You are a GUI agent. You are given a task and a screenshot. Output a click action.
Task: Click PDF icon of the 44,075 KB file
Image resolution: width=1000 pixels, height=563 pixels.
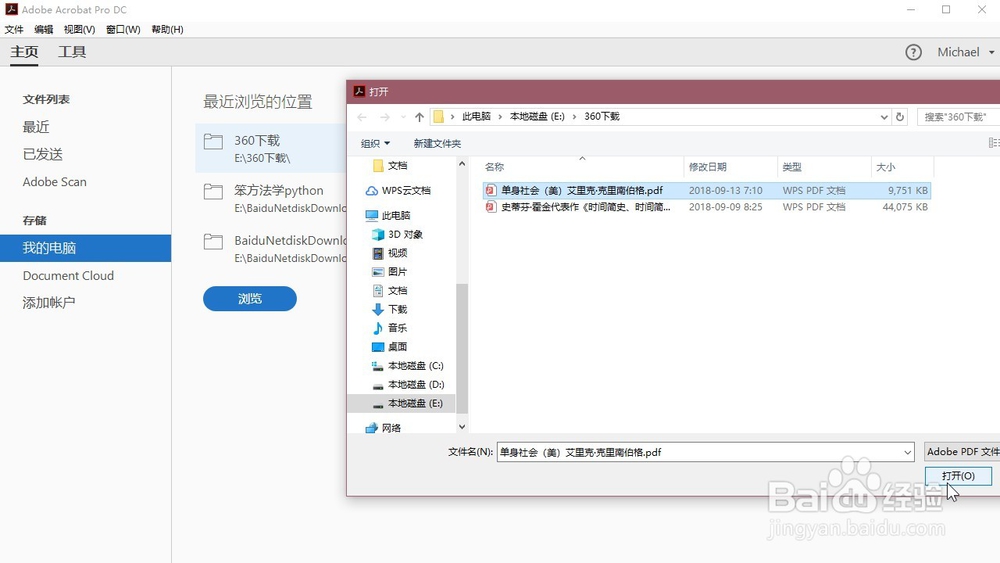pos(490,207)
